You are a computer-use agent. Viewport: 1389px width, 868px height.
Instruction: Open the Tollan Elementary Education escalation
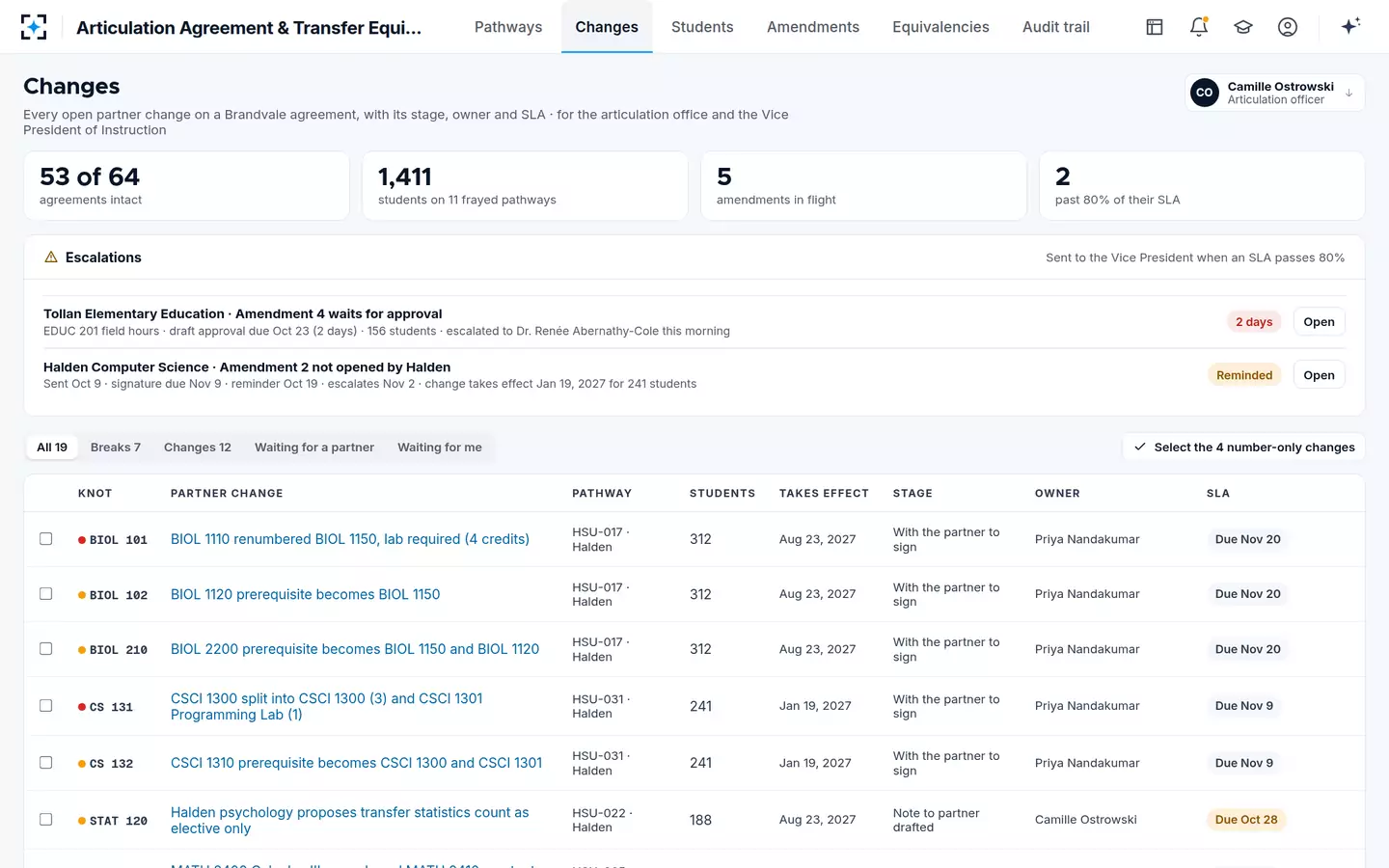tap(1319, 322)
